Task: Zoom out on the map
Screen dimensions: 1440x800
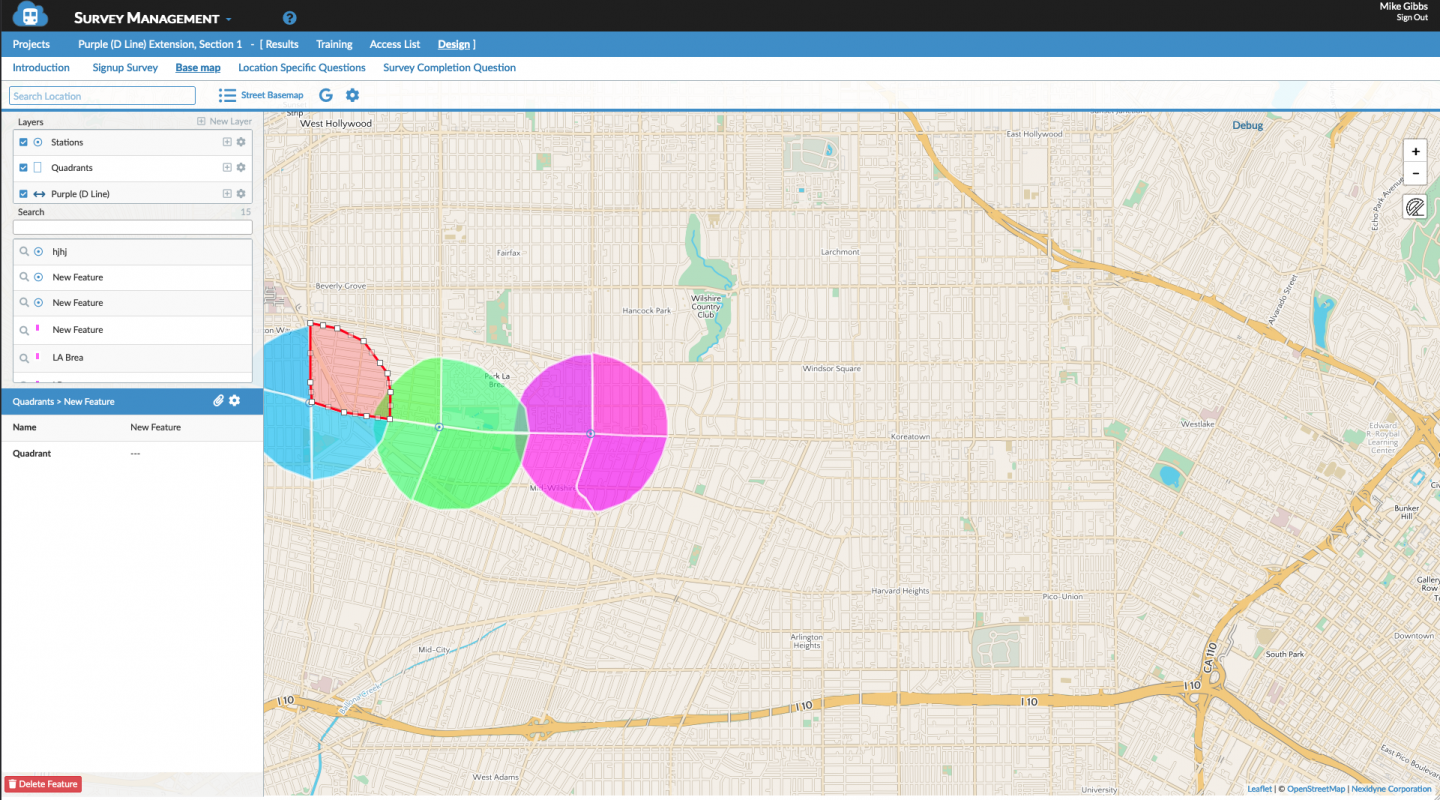Action: click(1415, 173)
